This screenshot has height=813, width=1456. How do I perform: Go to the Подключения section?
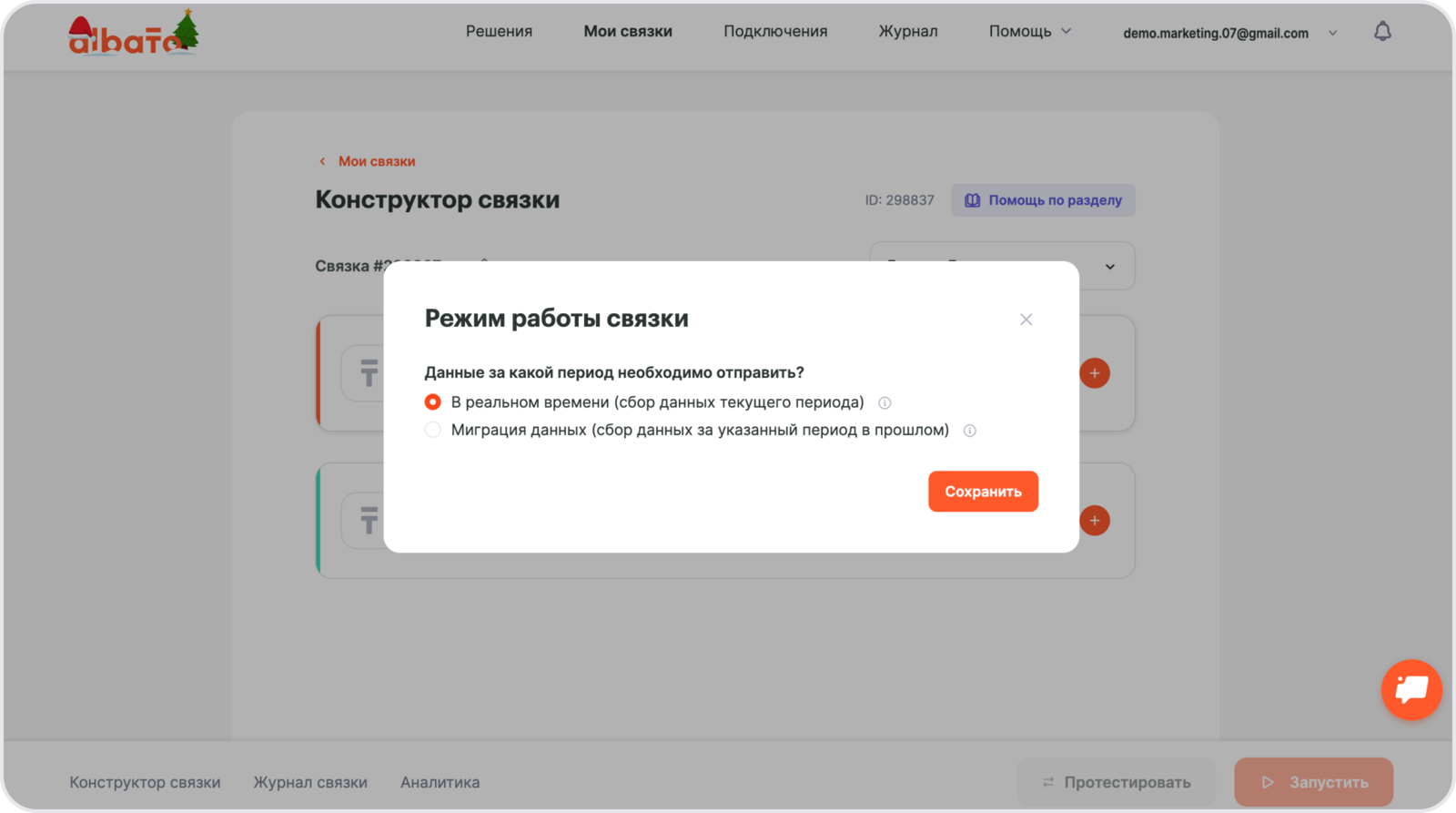click(x=775, y=32)
